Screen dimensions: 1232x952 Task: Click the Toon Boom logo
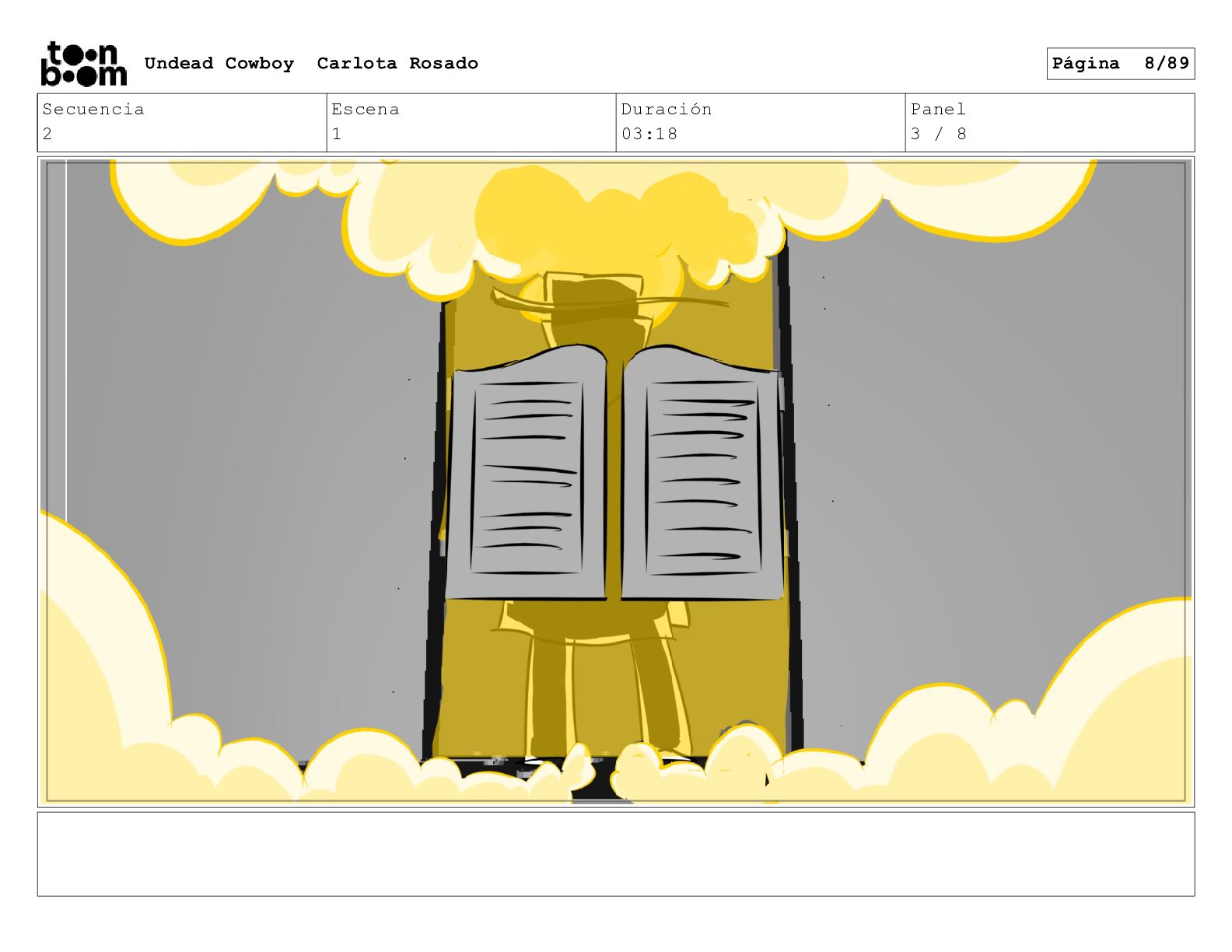83,64
